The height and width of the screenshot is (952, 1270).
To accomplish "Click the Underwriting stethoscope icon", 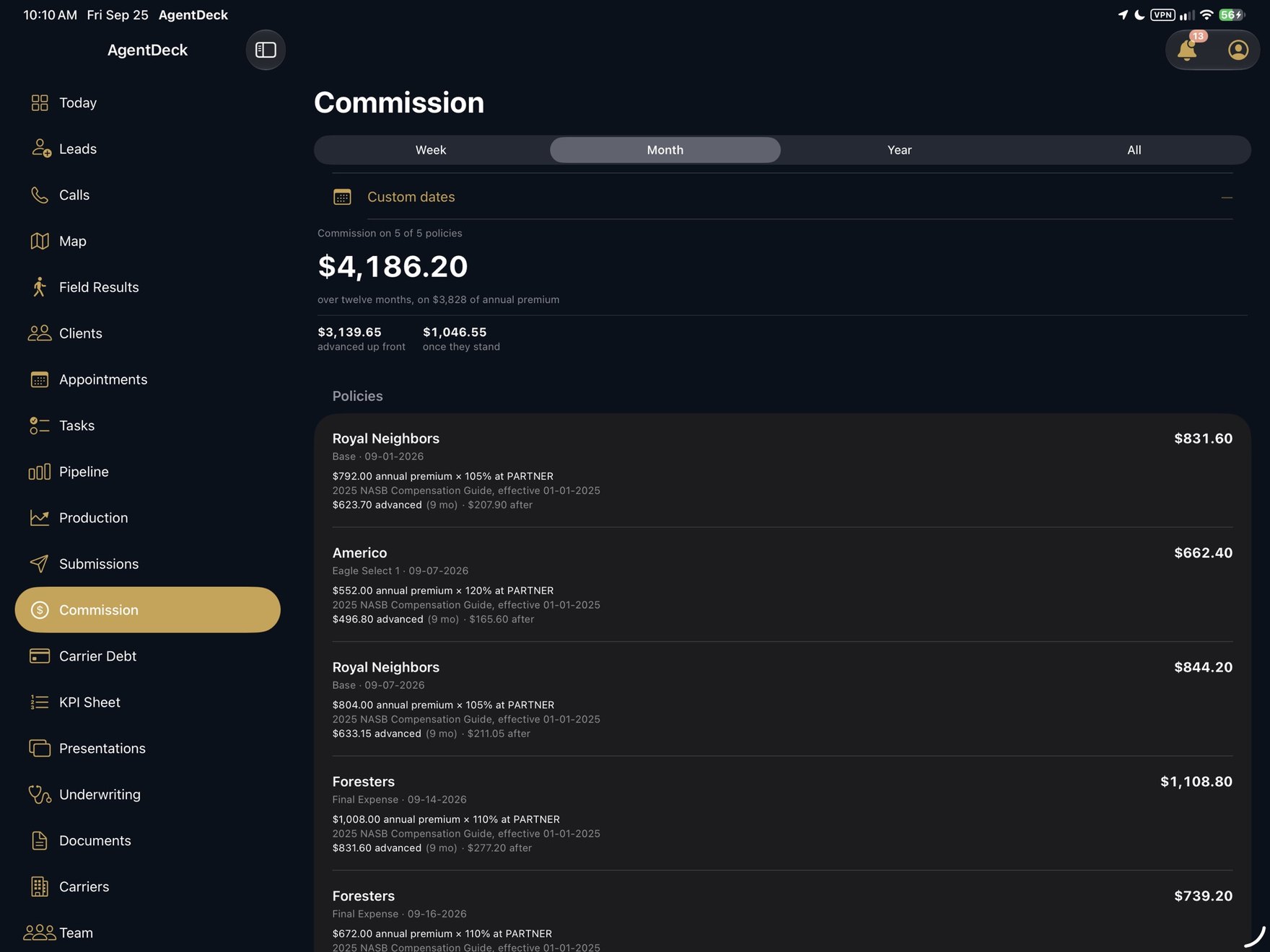I will point(40,795).
